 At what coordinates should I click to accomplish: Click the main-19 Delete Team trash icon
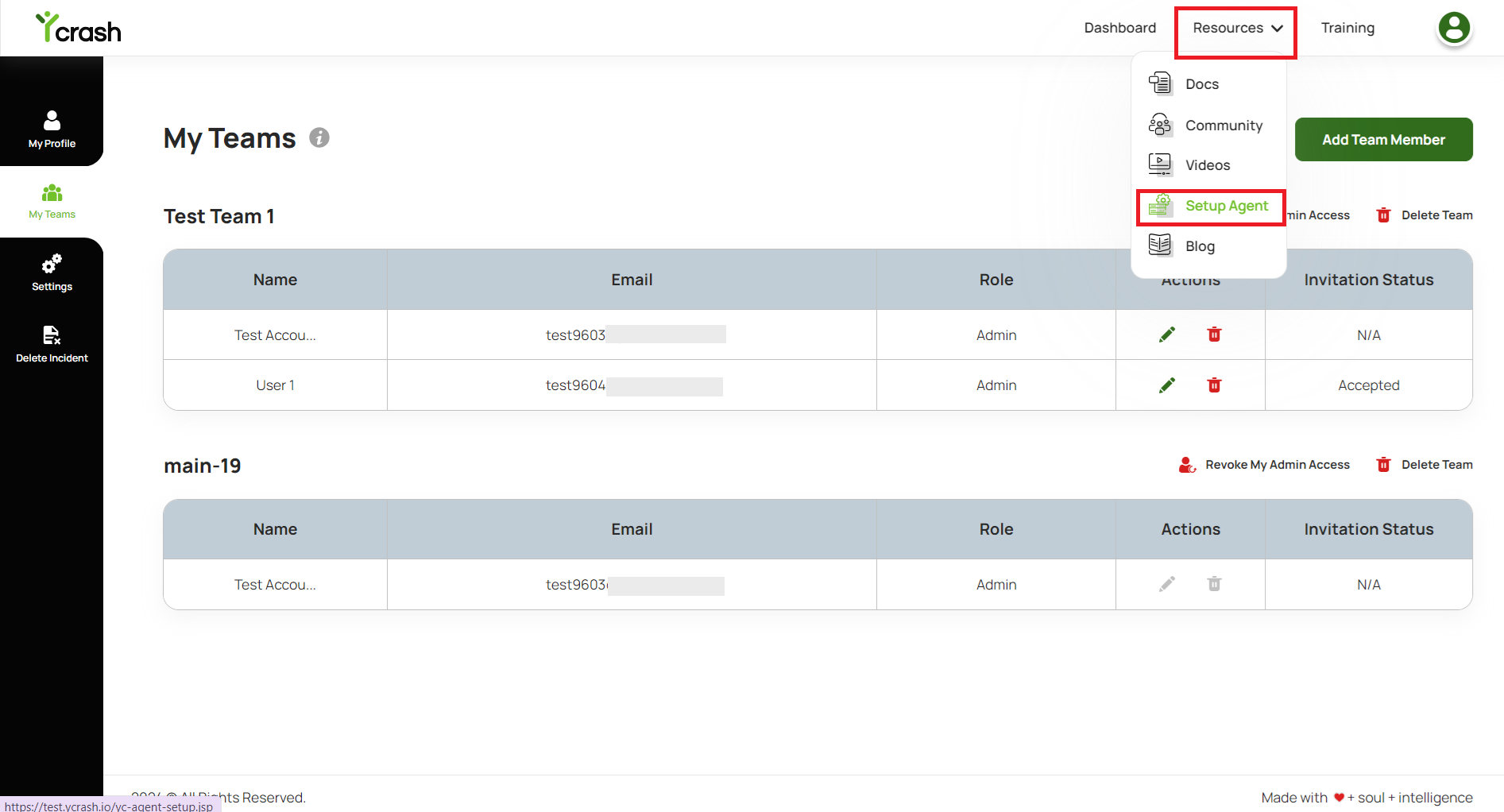pos(1383,464)
